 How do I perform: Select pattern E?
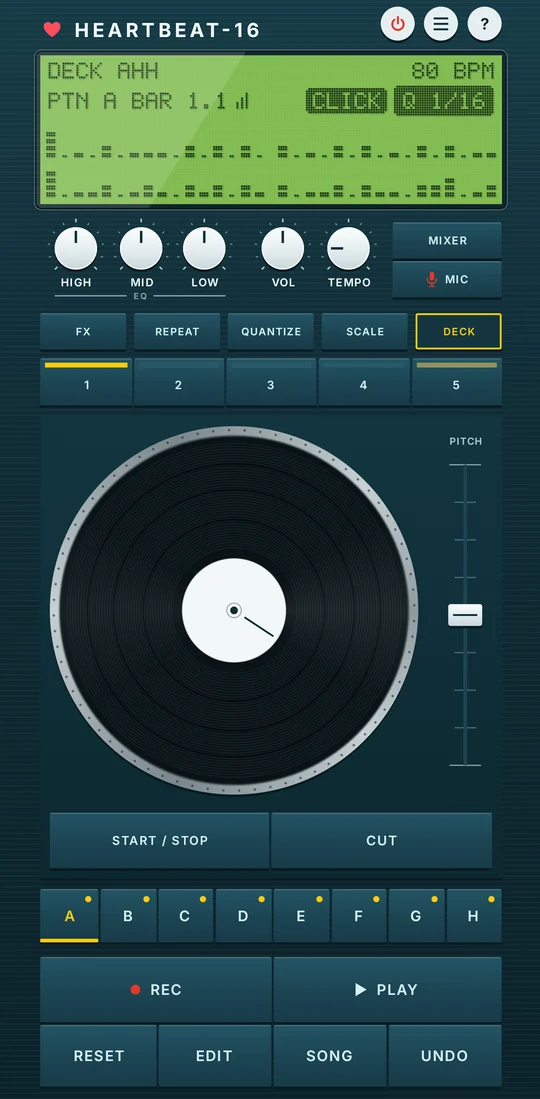click(301, 916)
